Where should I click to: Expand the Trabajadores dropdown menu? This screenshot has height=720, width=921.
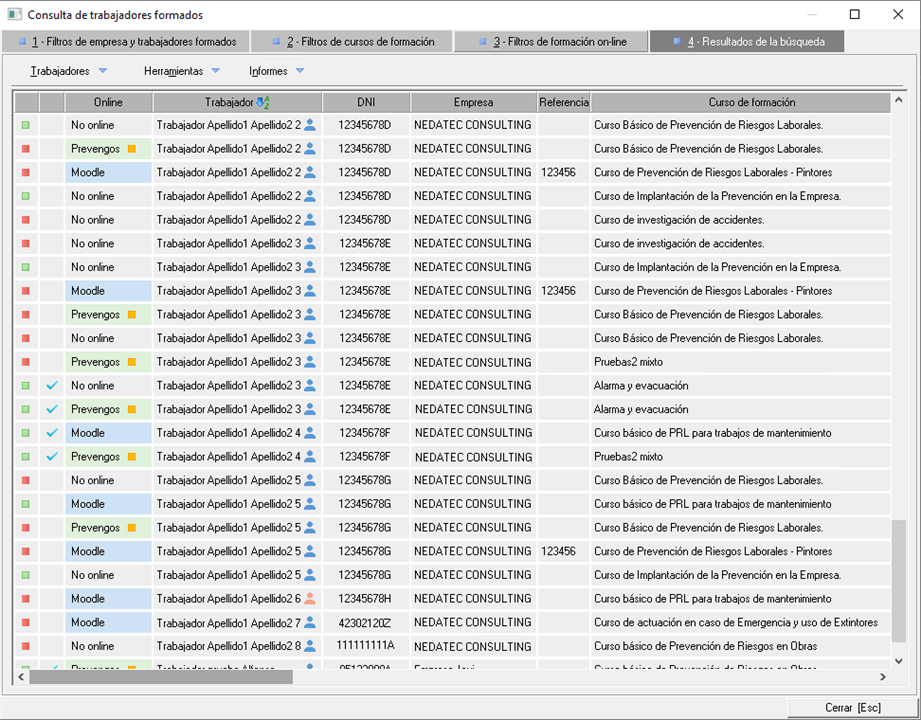(x=103, y=71)
